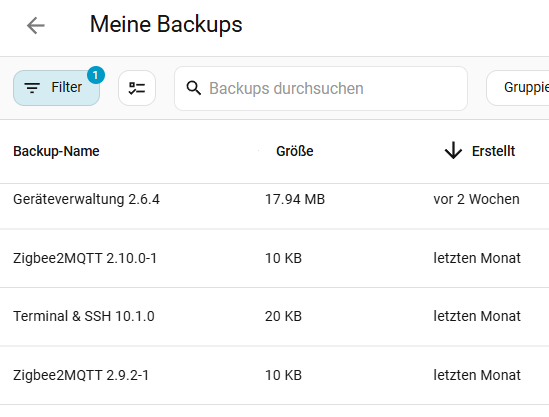Click the Backups durchsuchen search field
The height and width of the screenshot is (417, 549).
pos(321,88)
